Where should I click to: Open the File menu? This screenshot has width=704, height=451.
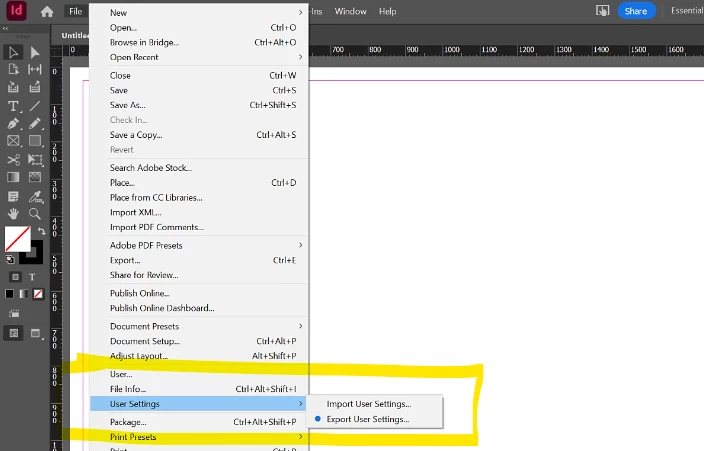75,11
